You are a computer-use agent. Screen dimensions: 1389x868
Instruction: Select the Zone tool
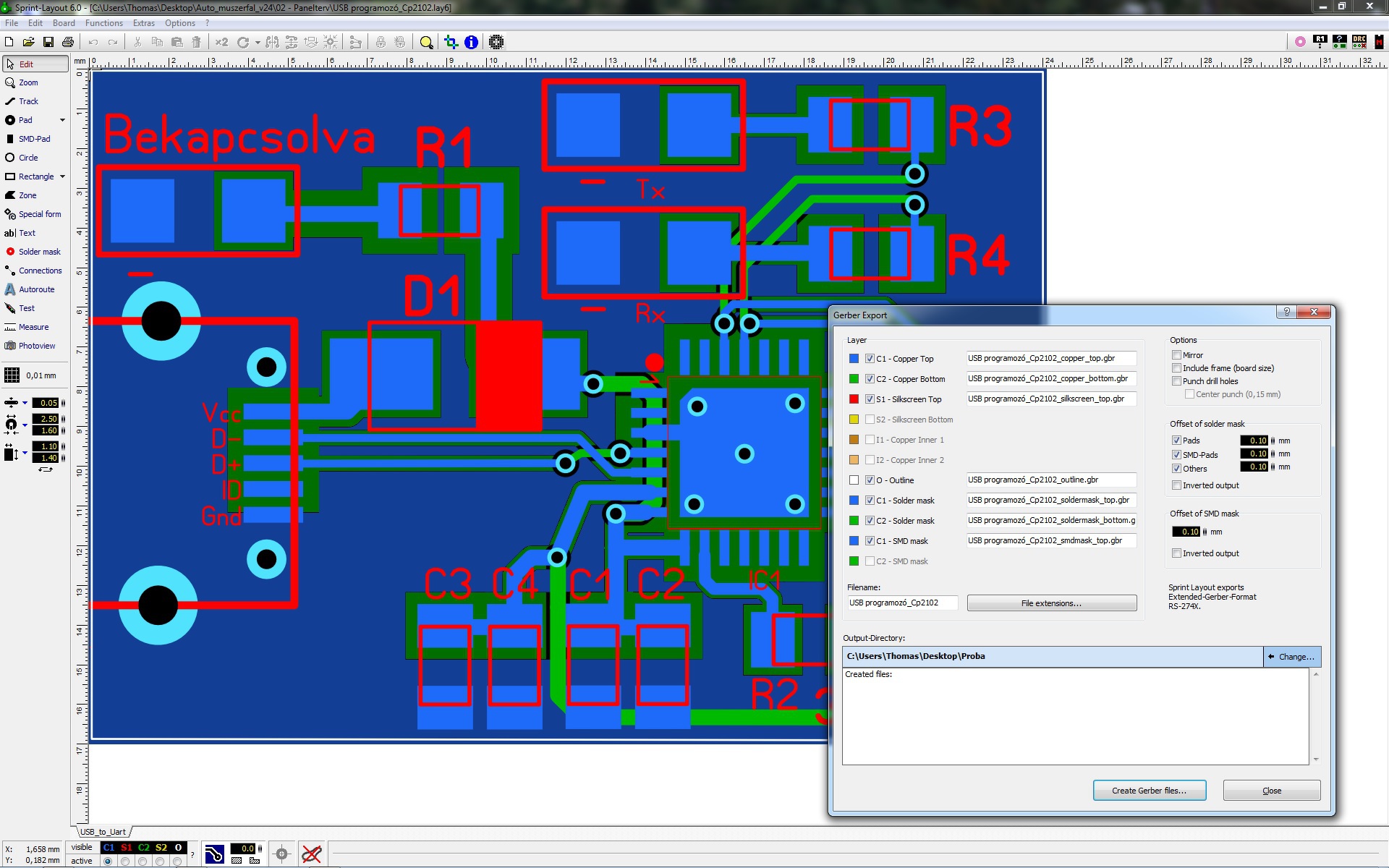point(27,195)
